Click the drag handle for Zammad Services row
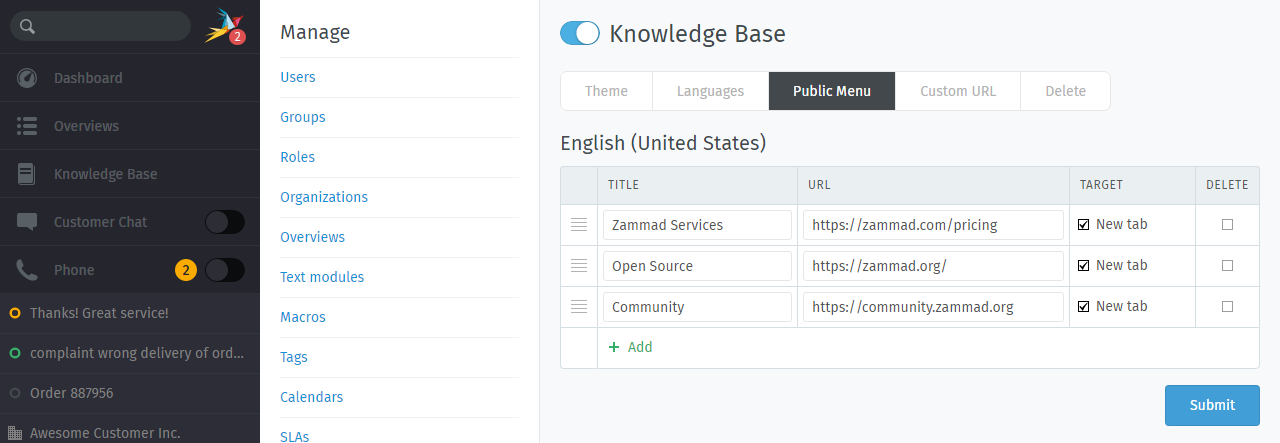The width and height of the screenshot is (1280, 443). (x=579, y=225)
